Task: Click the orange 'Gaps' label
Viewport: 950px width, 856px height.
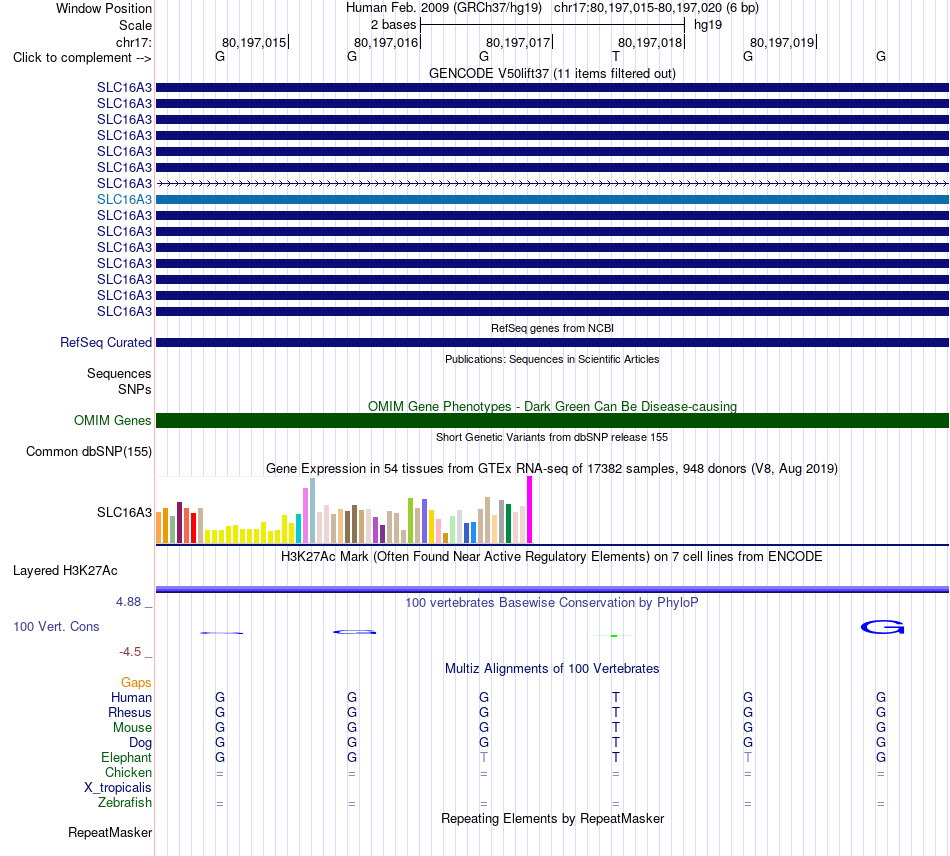Action: [x=136, y=683]
